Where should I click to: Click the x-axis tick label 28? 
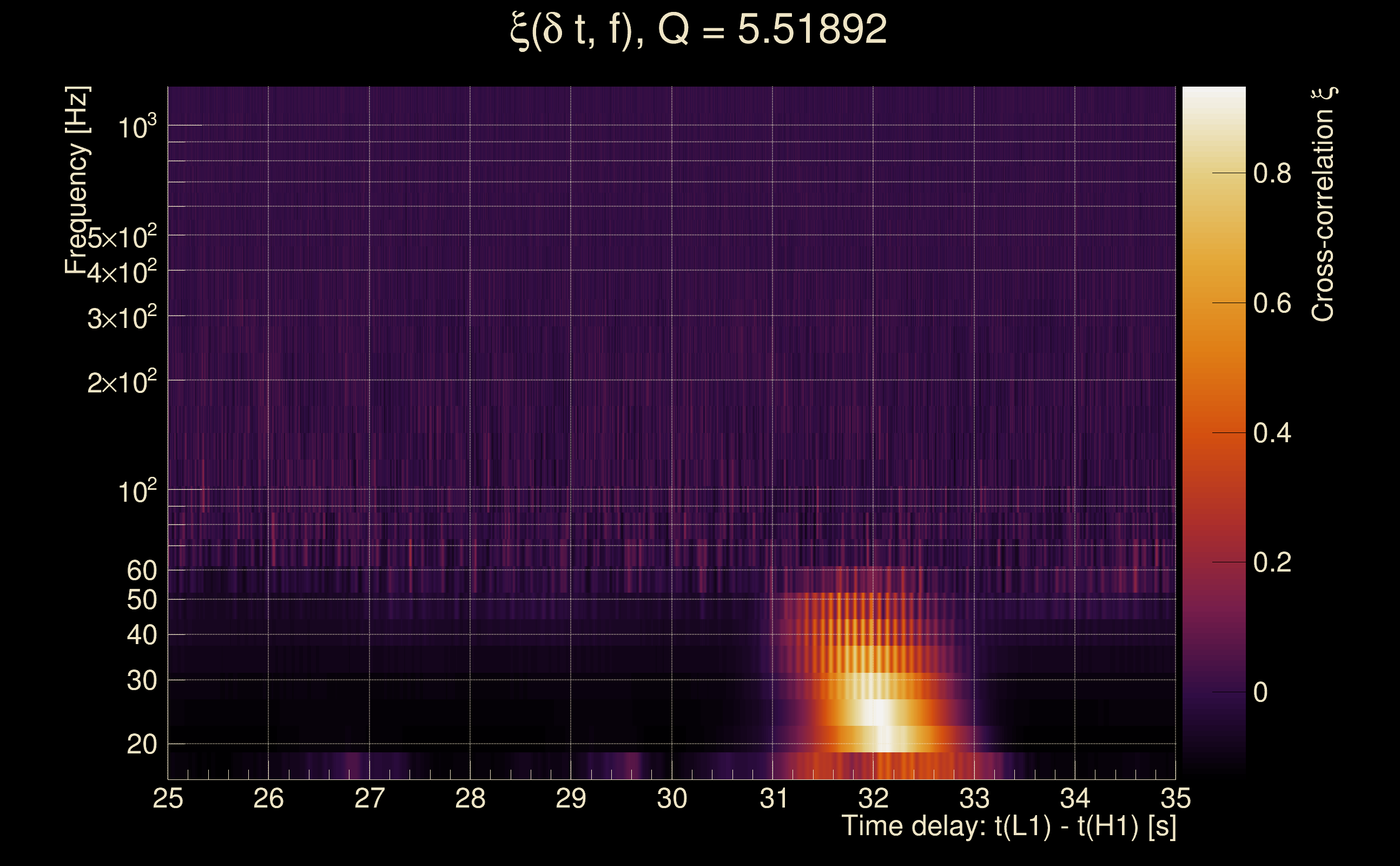(470, 798)
